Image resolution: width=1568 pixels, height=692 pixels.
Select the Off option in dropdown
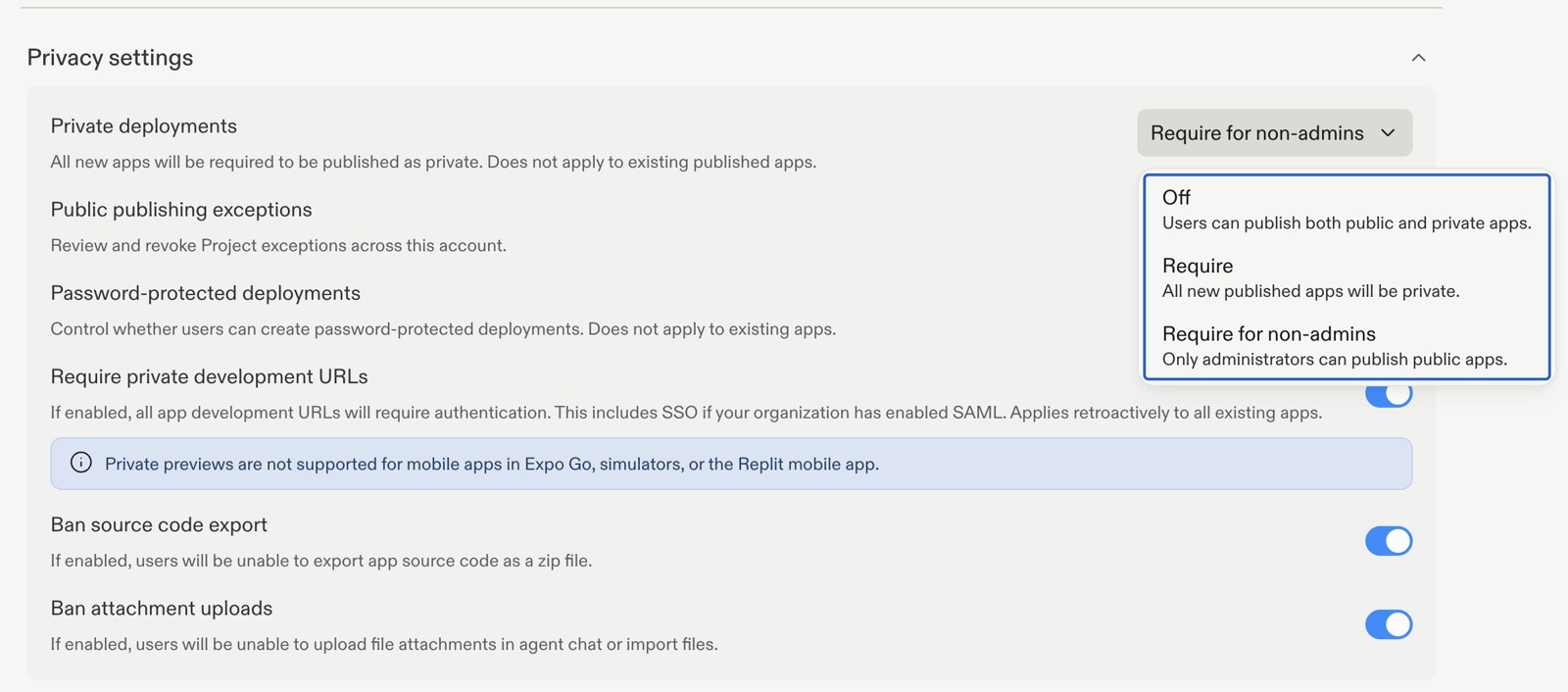(x=1347, y=210)
